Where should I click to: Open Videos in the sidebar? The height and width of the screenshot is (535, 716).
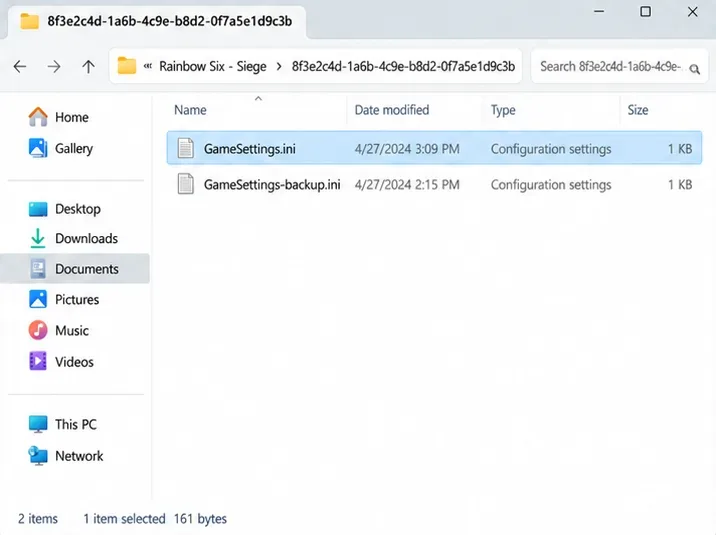61,362
